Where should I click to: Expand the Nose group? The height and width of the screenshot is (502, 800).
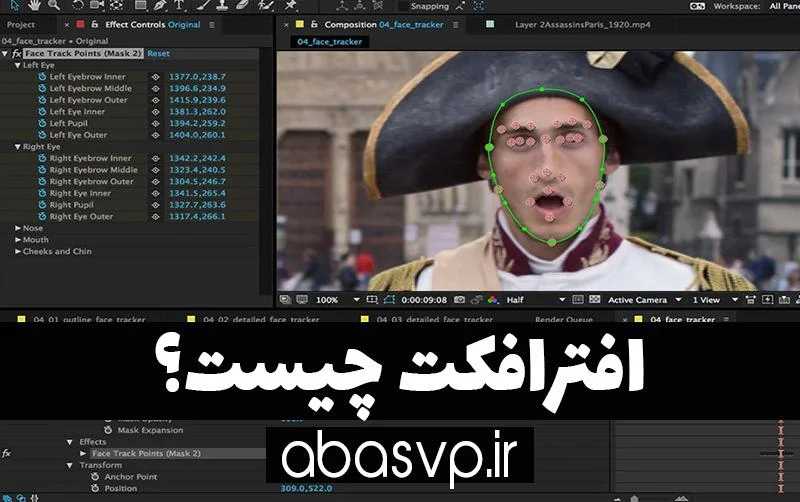(18, 228)
